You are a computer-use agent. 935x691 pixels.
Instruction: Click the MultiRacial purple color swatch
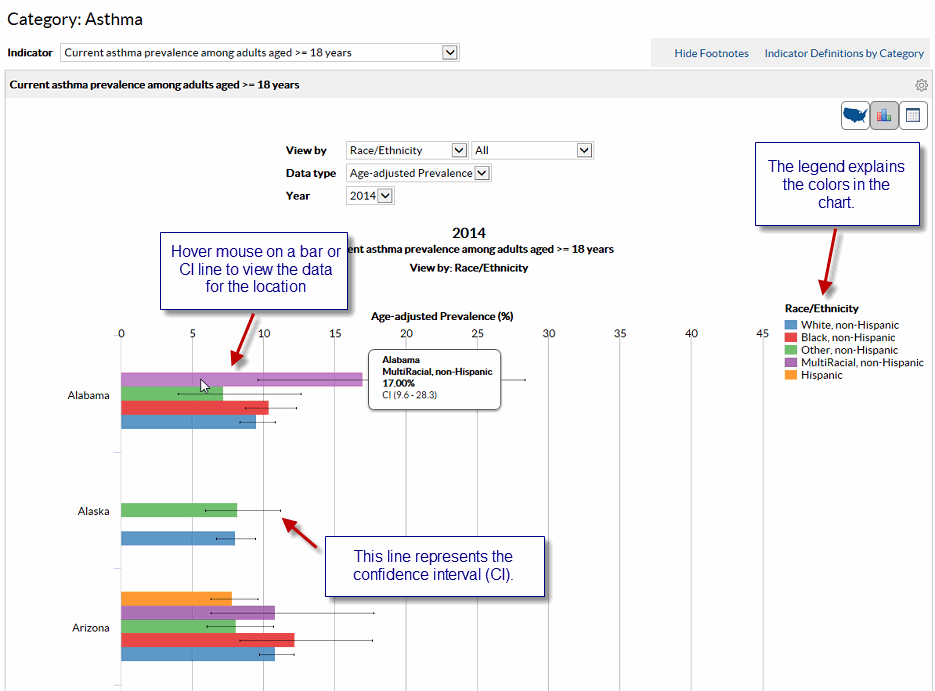791,362
